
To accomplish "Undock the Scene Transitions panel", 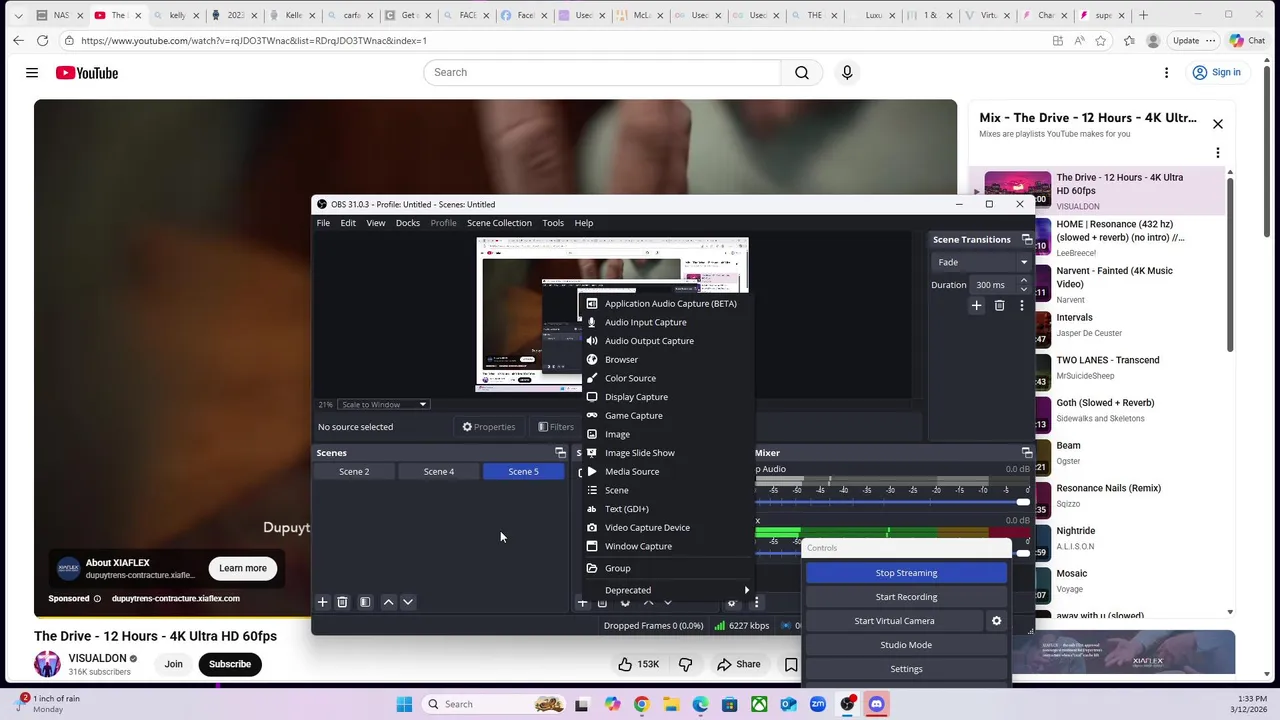I will 1027,239.
